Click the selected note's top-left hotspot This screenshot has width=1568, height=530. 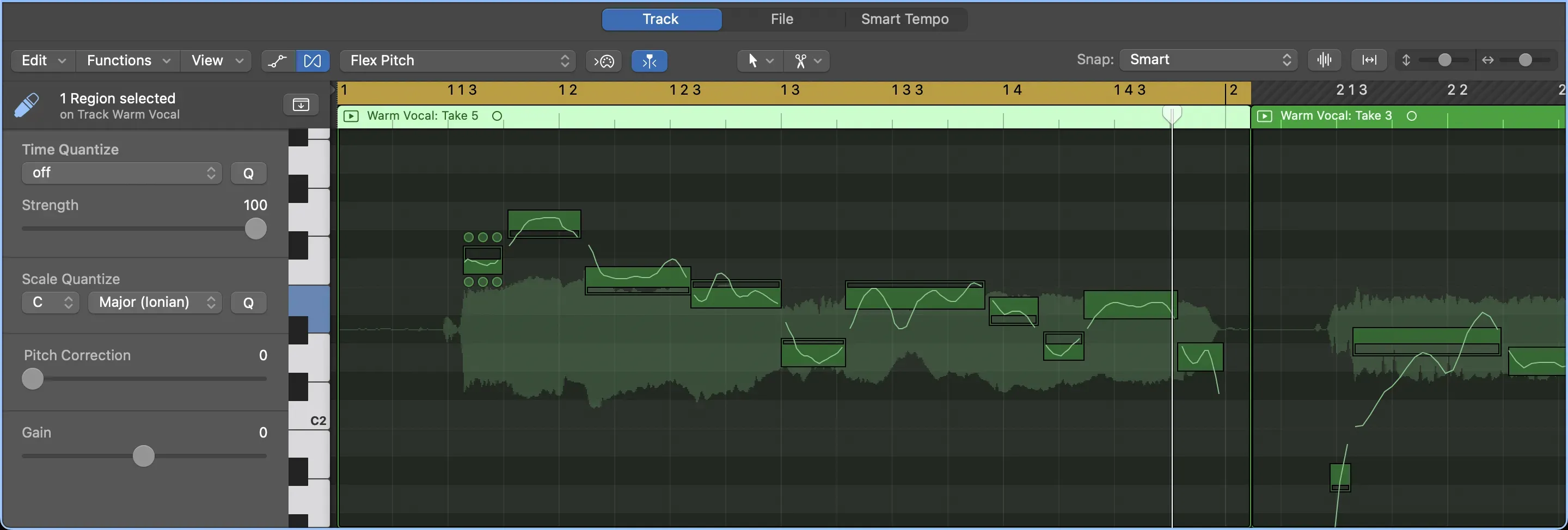[x=468, y=237]
